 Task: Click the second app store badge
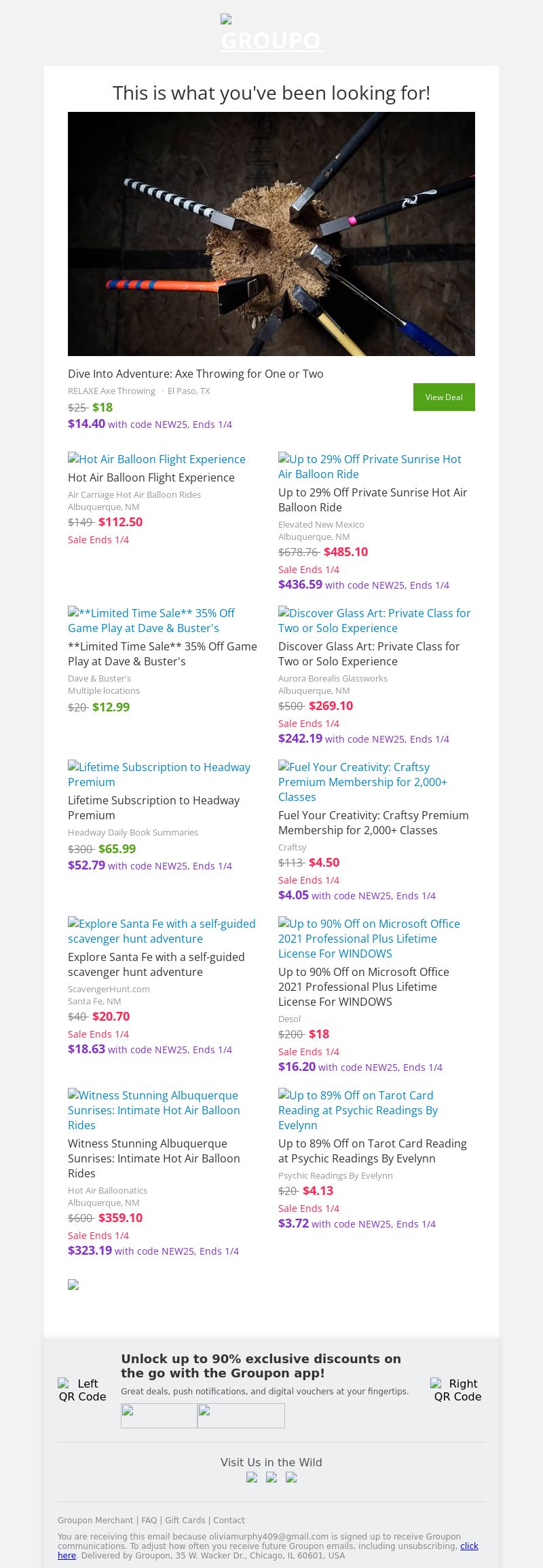pos(241,1415)
